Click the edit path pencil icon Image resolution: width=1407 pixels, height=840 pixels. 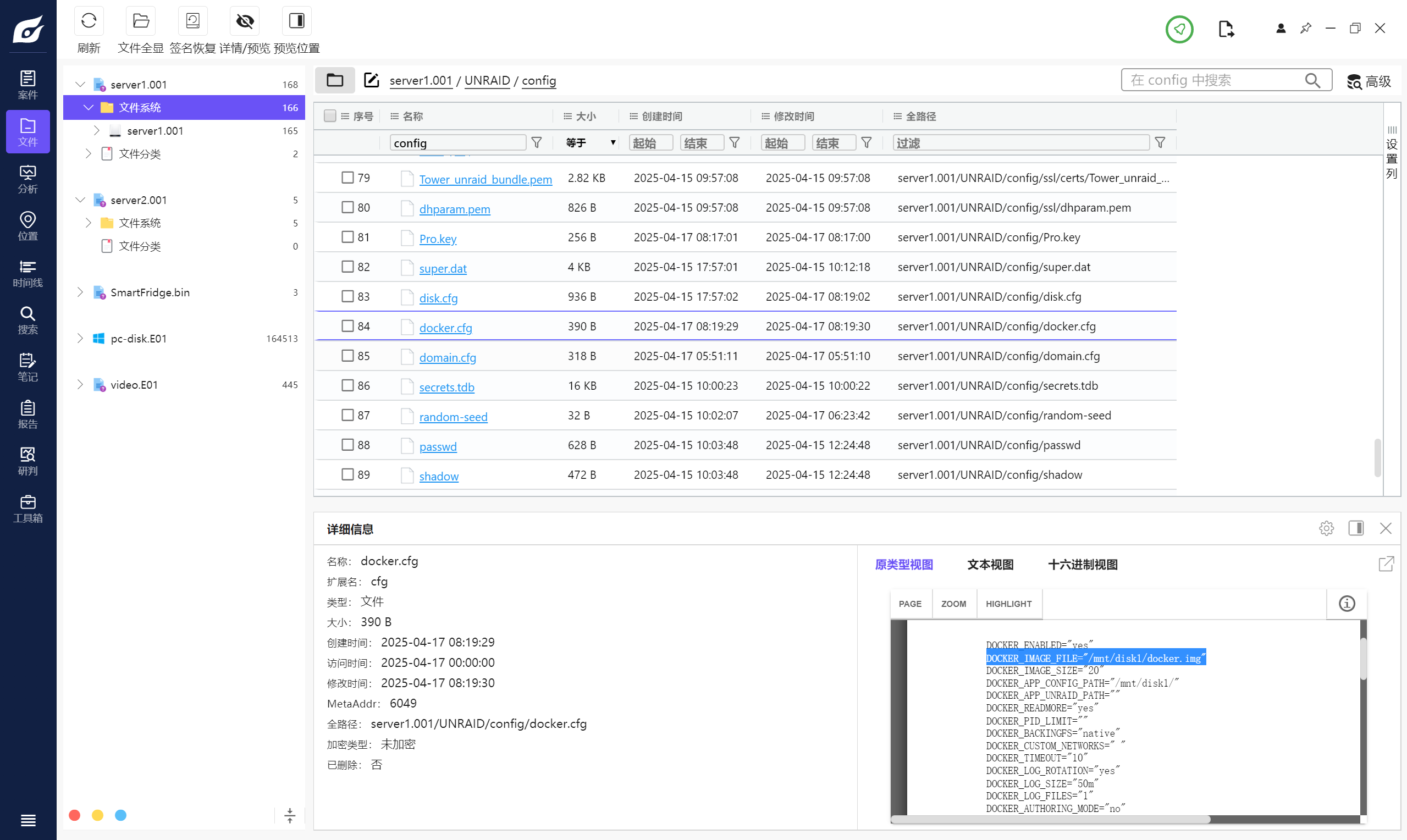pos(371,80)
